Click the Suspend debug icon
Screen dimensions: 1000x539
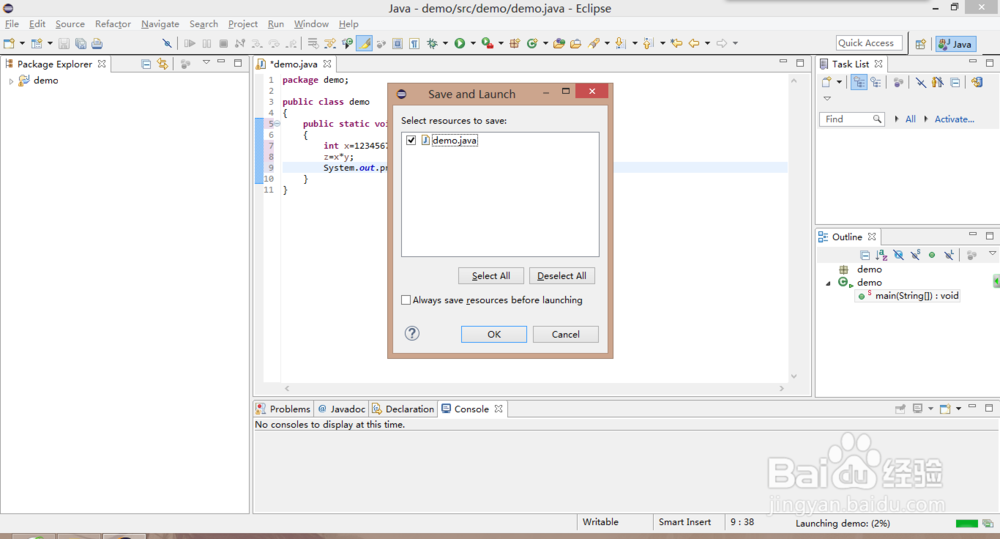point(207,43)
